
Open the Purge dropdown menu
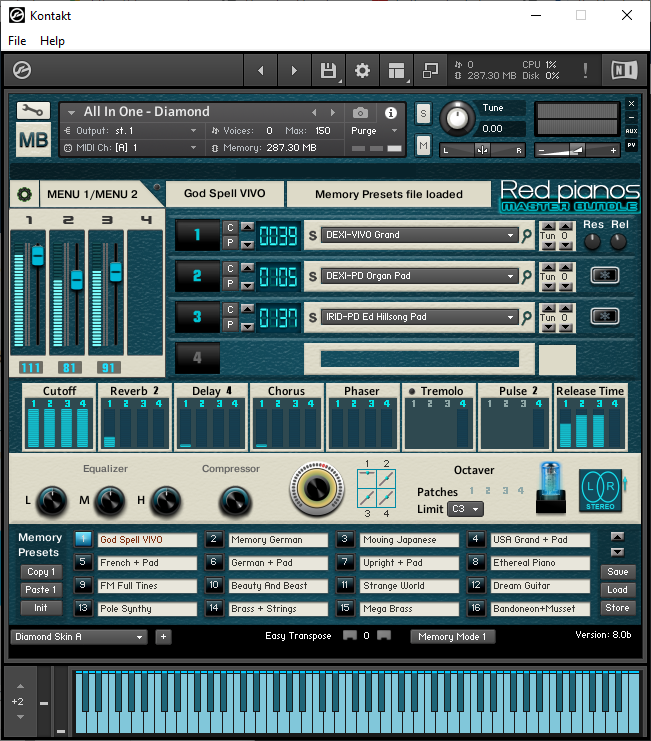(374, 131)
